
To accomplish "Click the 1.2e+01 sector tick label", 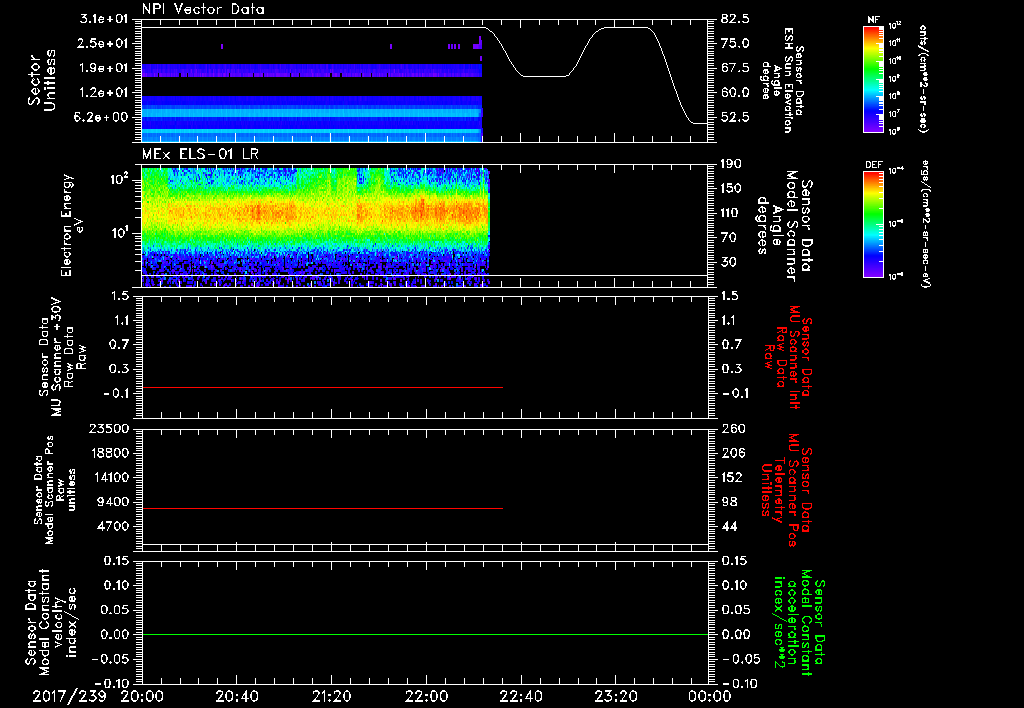I will pos(104,93).
